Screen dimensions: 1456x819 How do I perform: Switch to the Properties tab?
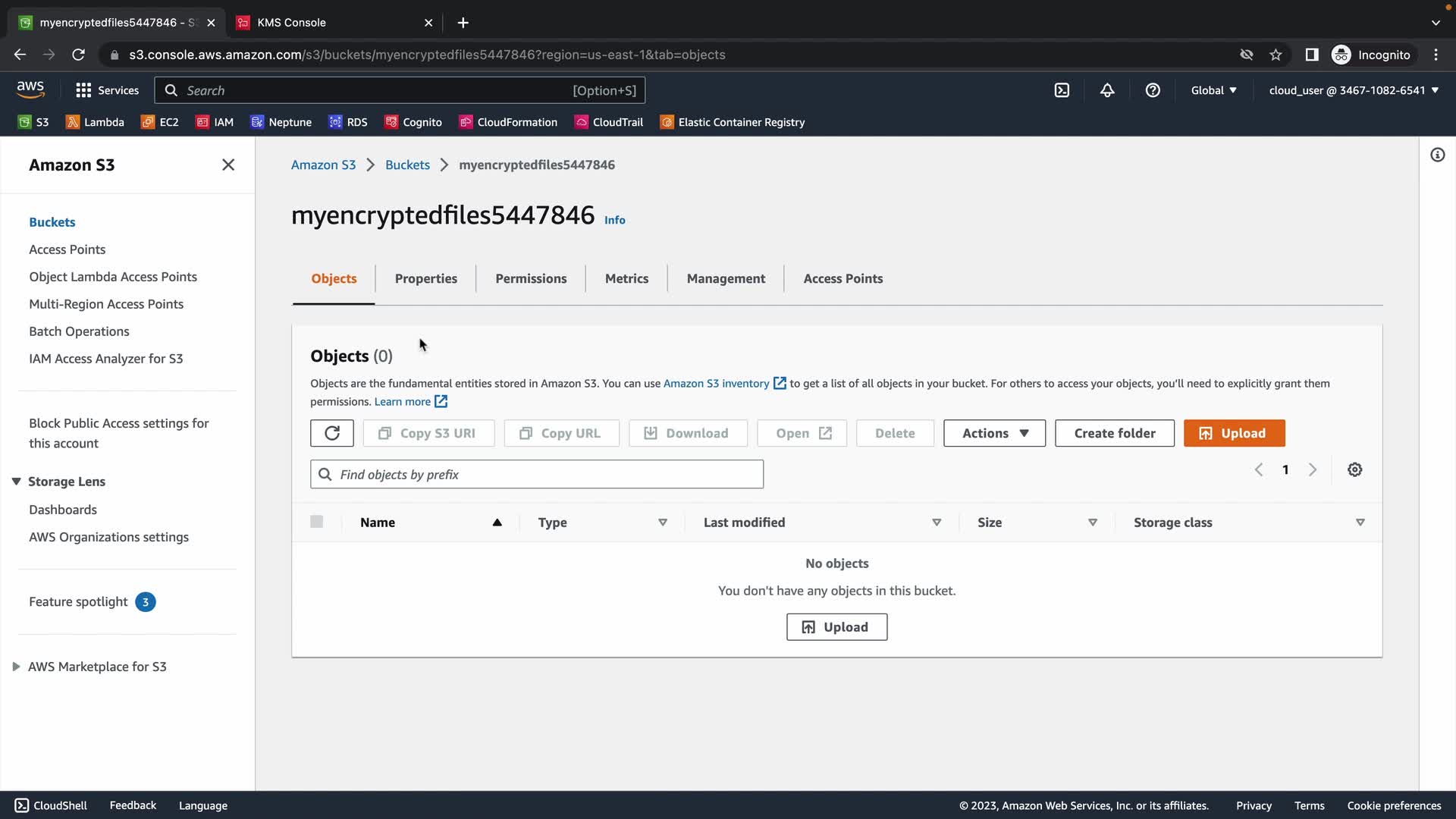pos(425,278)
